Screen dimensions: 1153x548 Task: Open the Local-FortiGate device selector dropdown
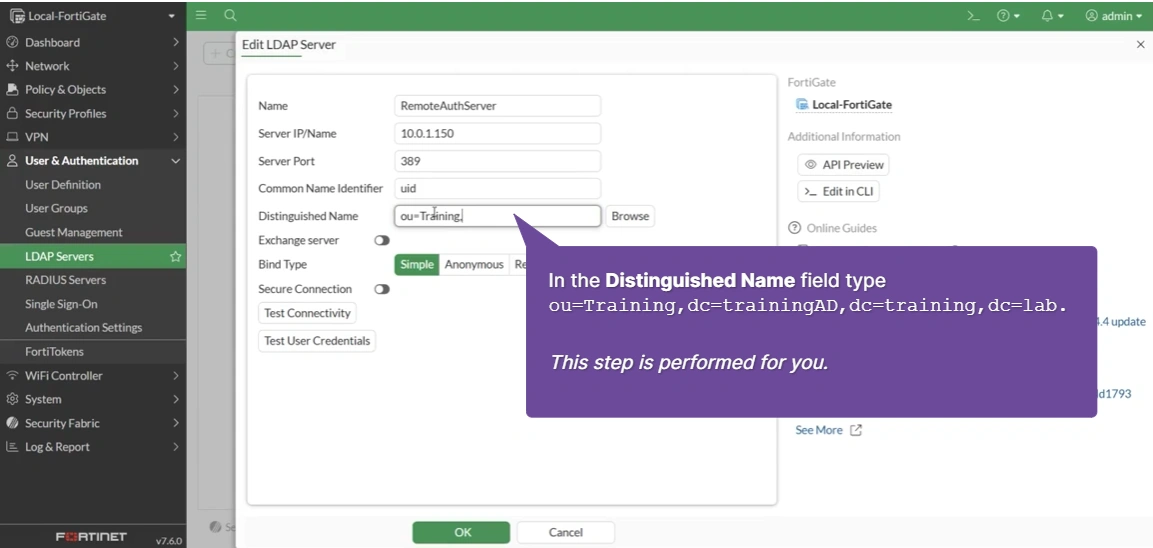coord(93,15)
